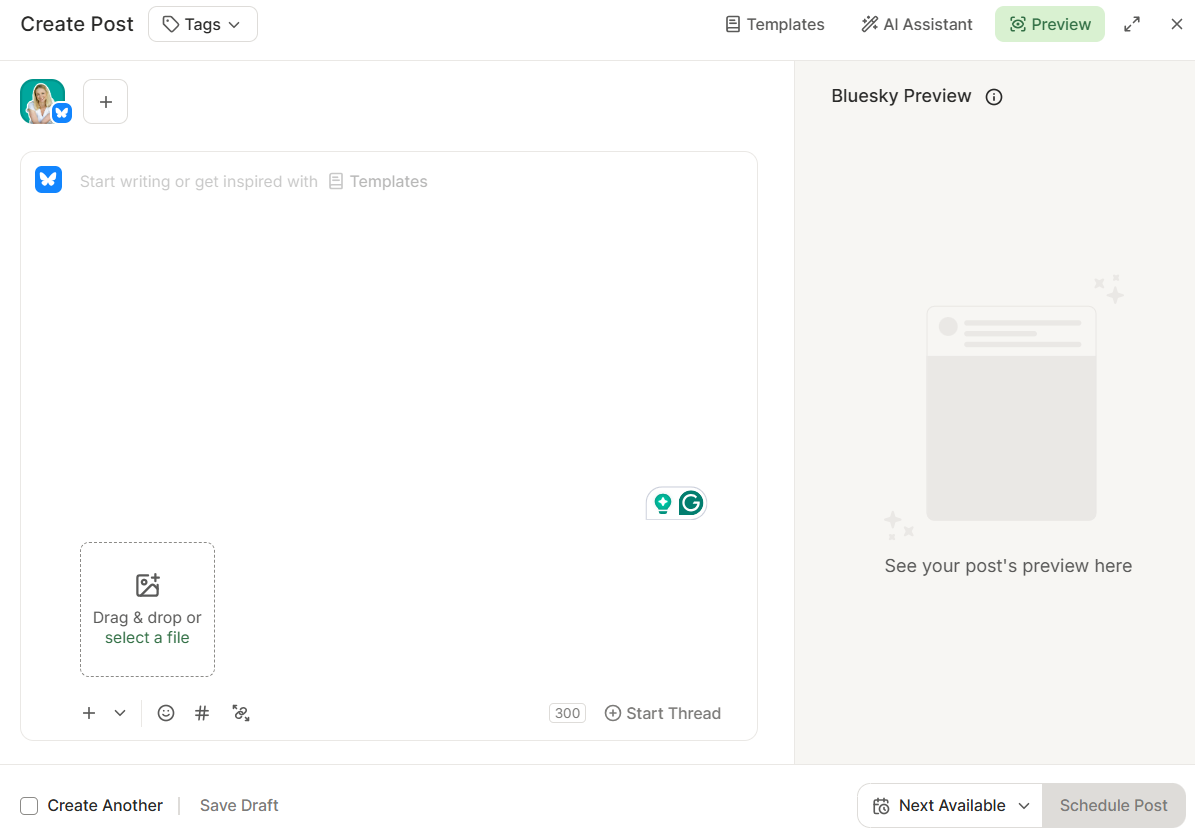The image size is (1195, 836).
Task: Toggle the Preview panel button
Action: 1049,24
